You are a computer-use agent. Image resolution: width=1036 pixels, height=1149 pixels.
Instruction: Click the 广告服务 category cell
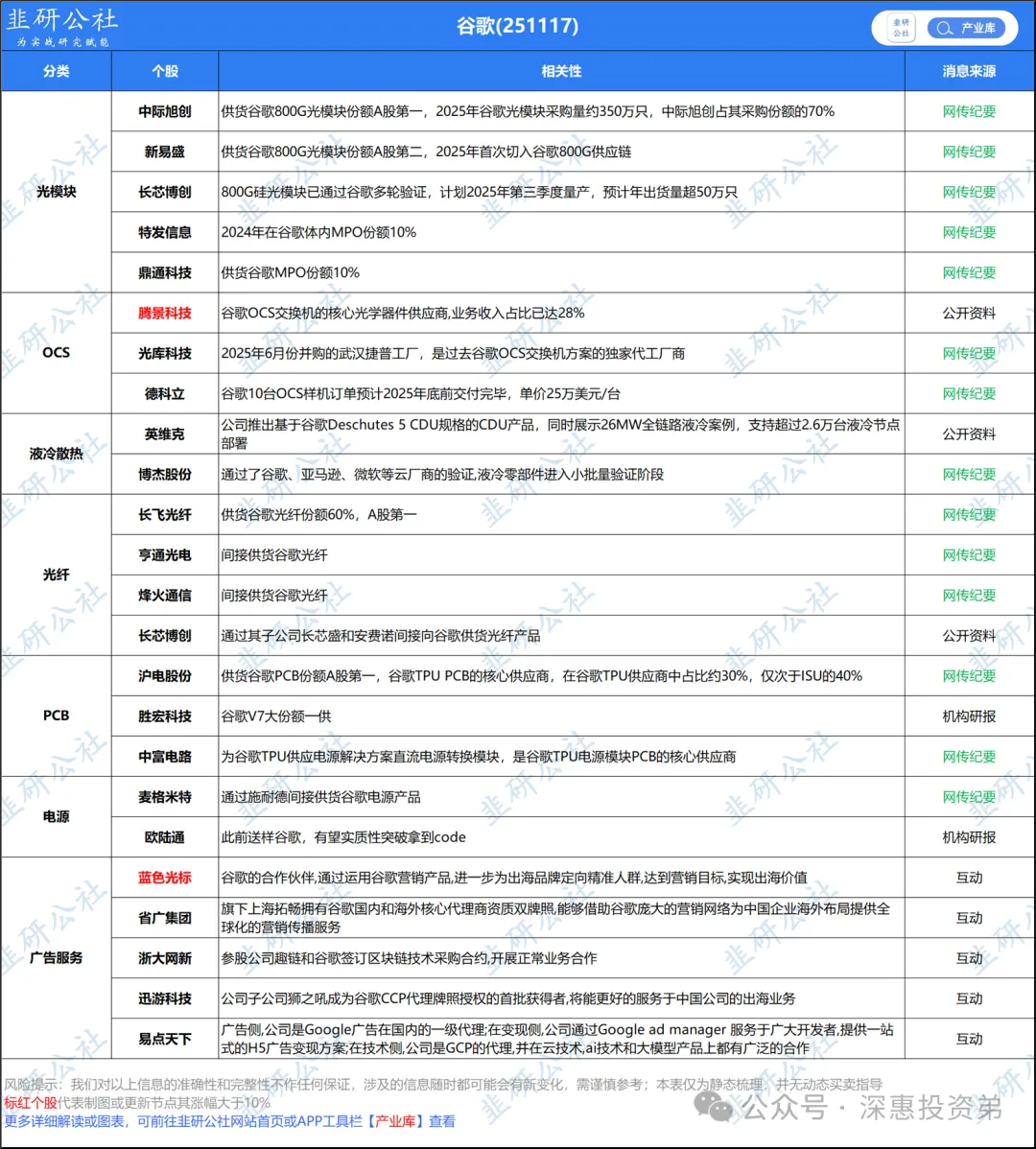click(x=57, y=958)
